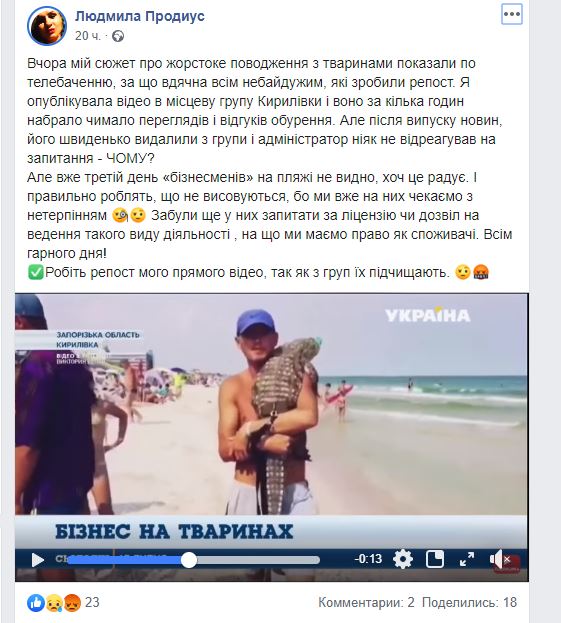Screen dimensions: 561x623
Task: Switch the video to picture-in-picture mode
Action: coord(435,559)
